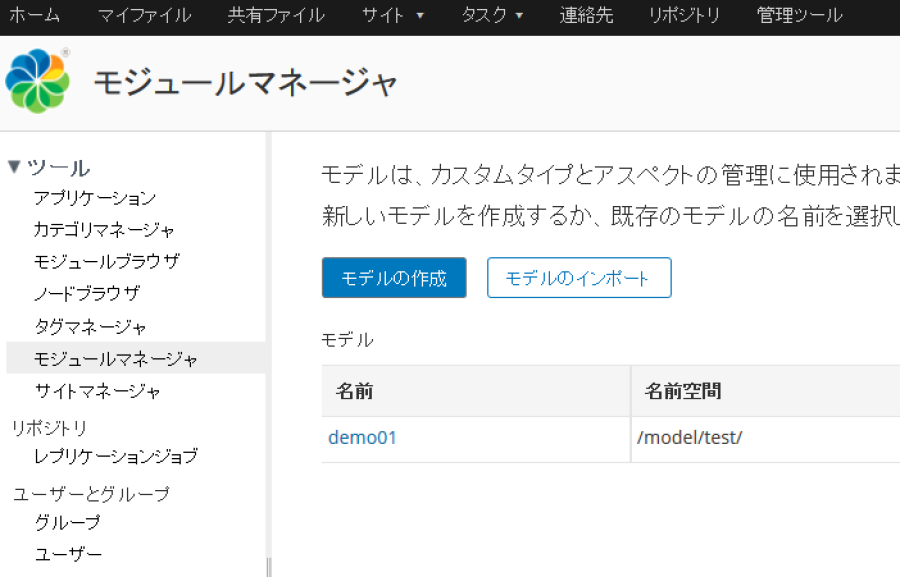Select モジュールマネージャ in the sidebar
900x577 pixels.
pyautogui.click(x=135, y=358)
